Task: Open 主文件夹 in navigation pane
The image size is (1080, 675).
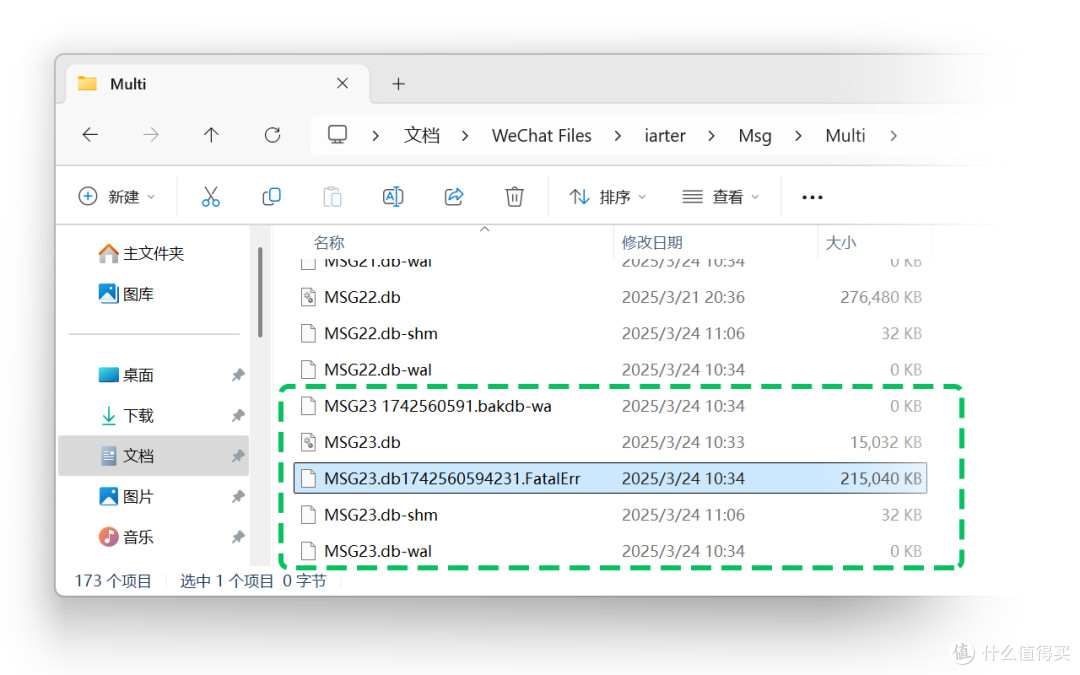Action: [x=153, y=254]
